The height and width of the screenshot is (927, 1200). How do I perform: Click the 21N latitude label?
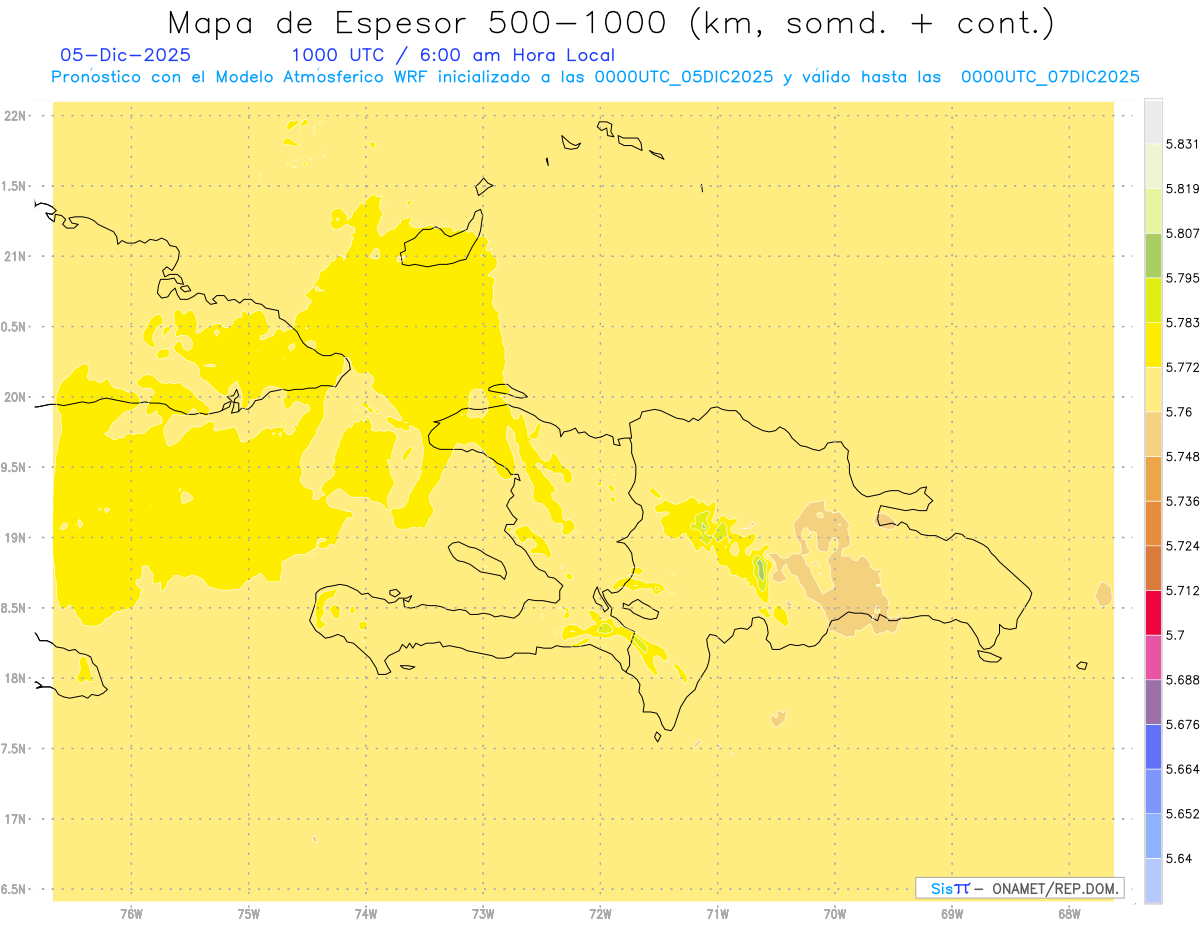15,257
